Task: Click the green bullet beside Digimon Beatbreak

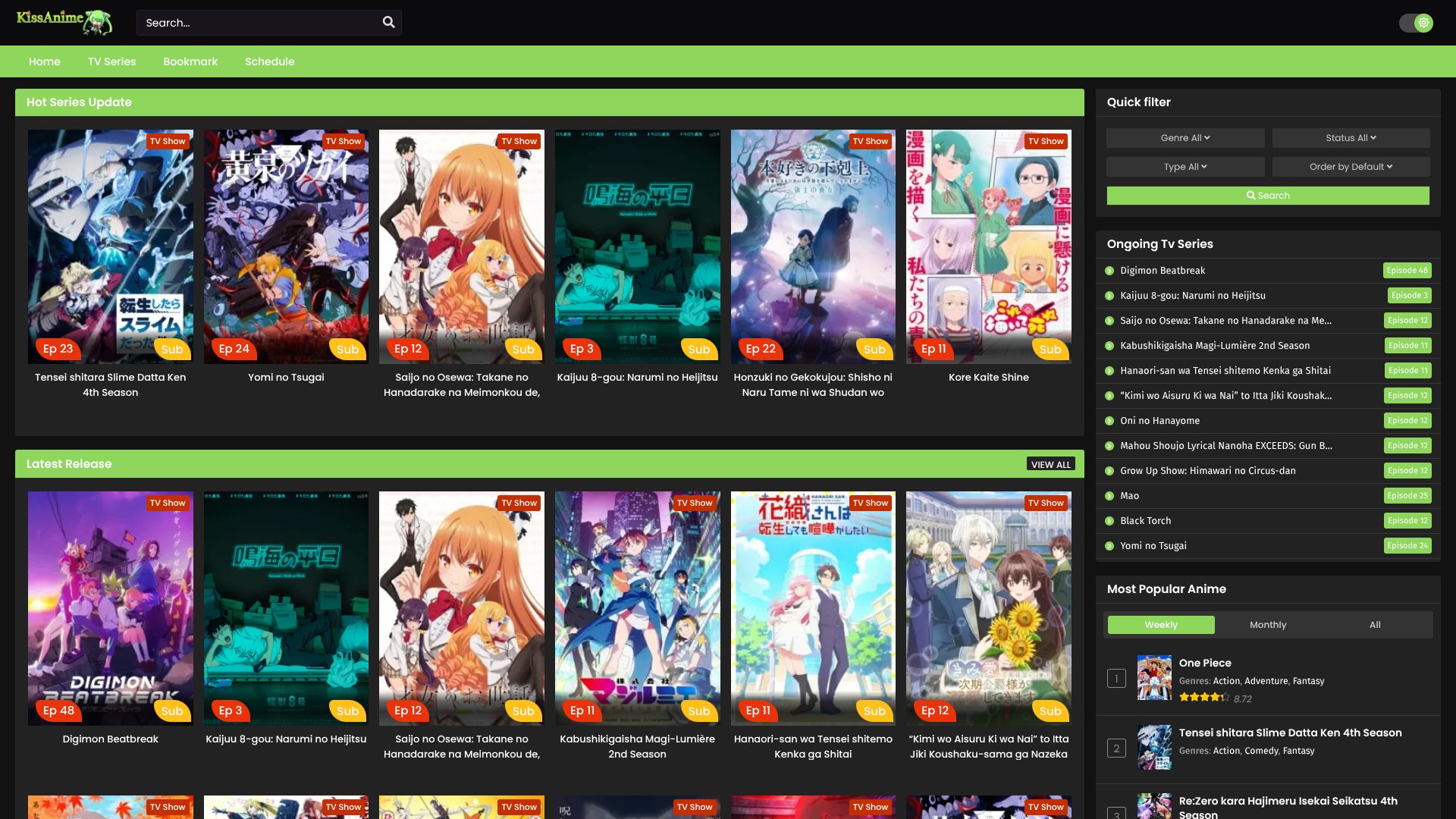Action: pyautogui.click(x=1109, y=271)
